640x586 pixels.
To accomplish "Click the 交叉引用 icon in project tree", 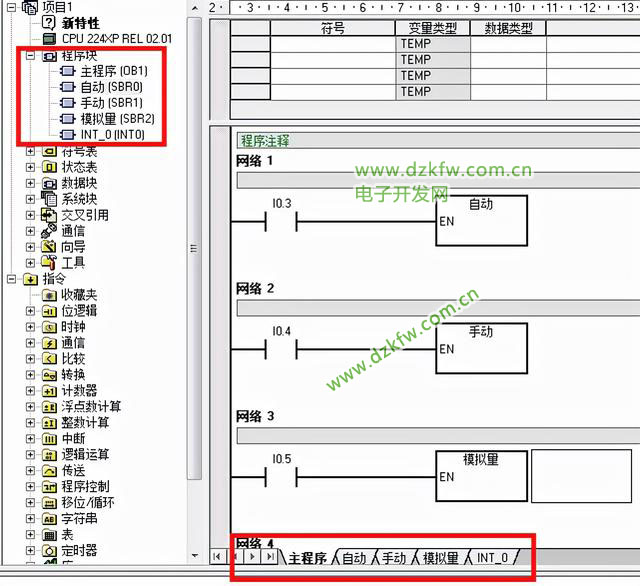I will [x=49, y=215].
